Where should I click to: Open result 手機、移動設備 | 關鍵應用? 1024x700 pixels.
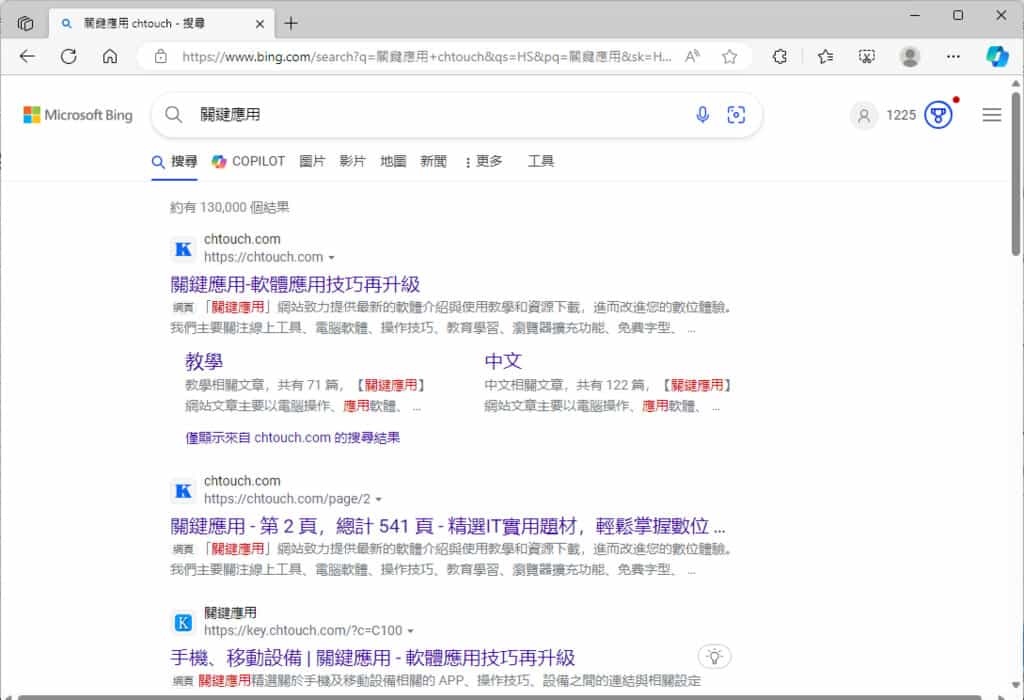click(373, 658)
